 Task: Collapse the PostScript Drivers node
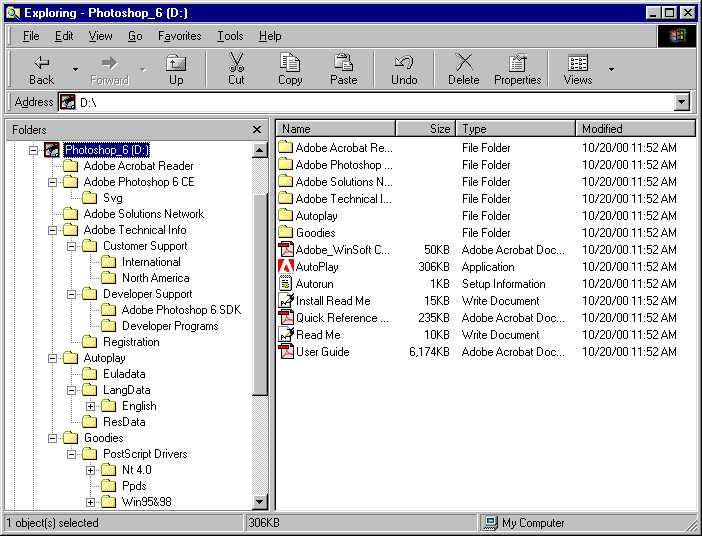click(72, 454)
